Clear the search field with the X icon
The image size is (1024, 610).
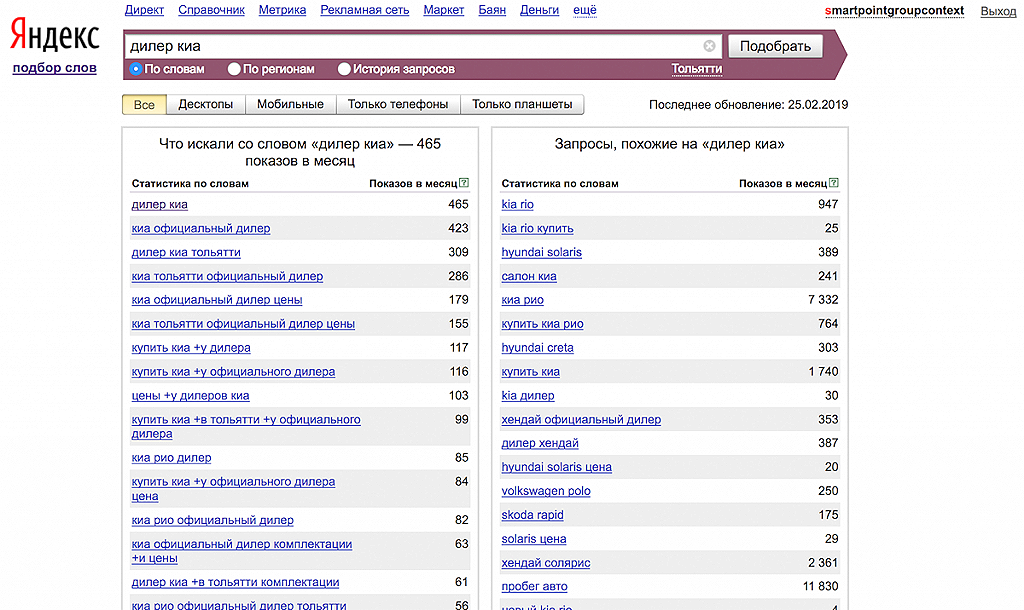(709, 46)
